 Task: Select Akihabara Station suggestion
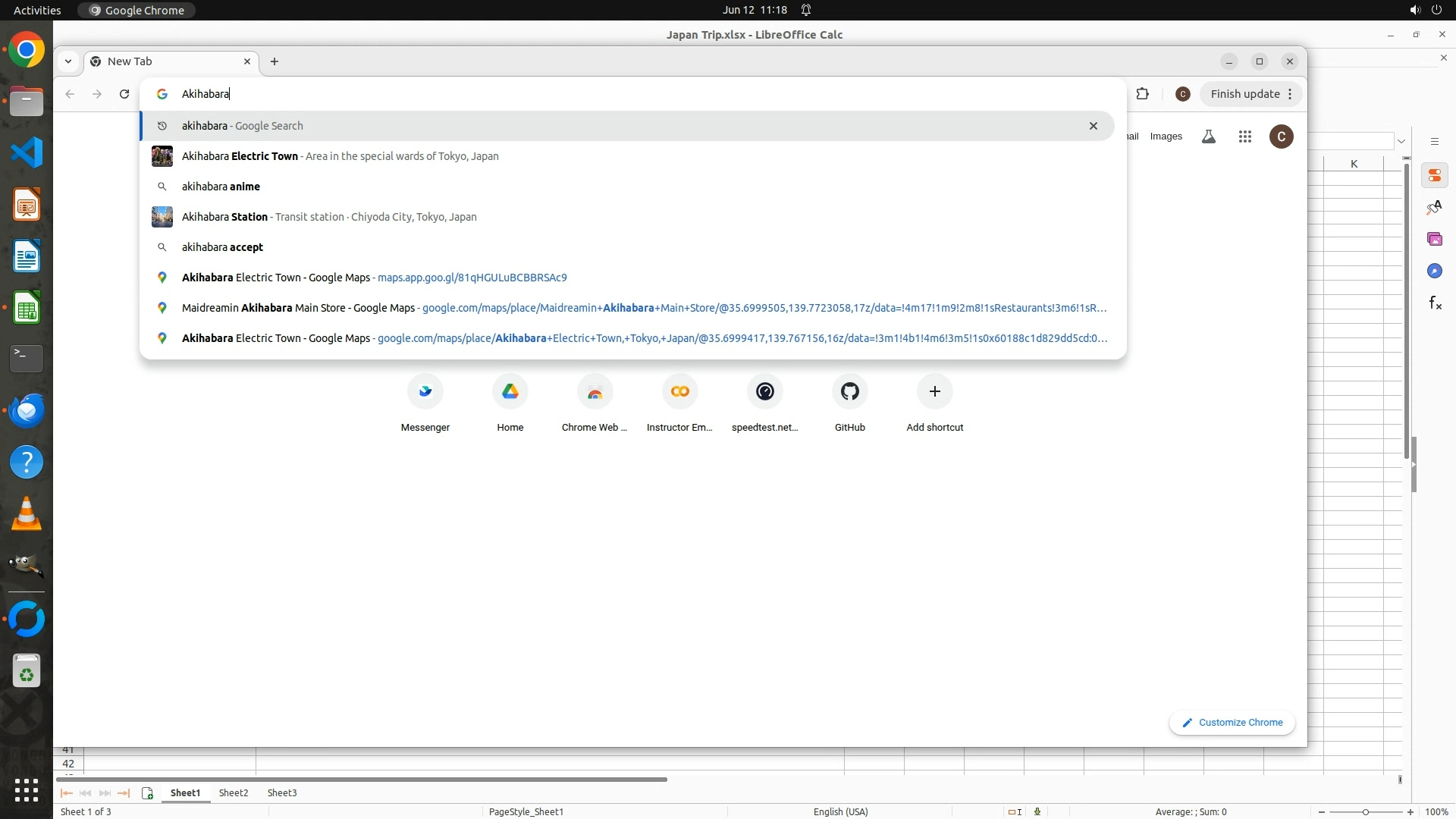click(329, 217)
